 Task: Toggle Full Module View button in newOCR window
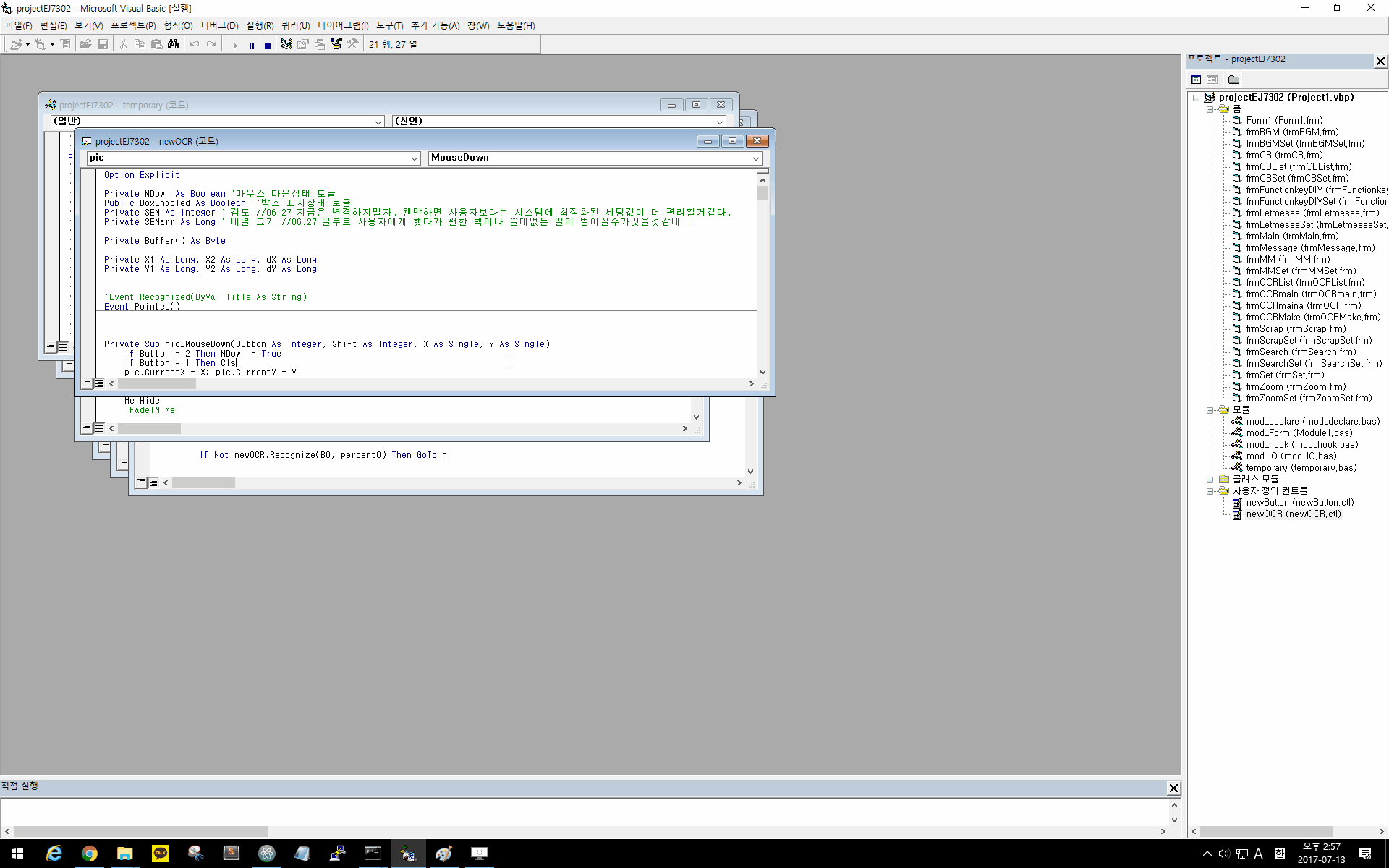pos(99,383)
